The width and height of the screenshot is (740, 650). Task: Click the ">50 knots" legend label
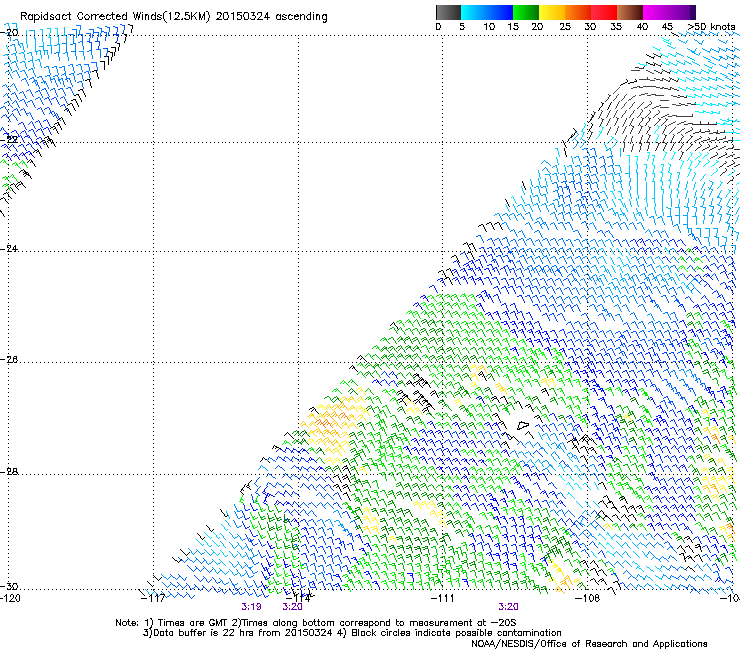pyautogui.click(x=711, y=27)
